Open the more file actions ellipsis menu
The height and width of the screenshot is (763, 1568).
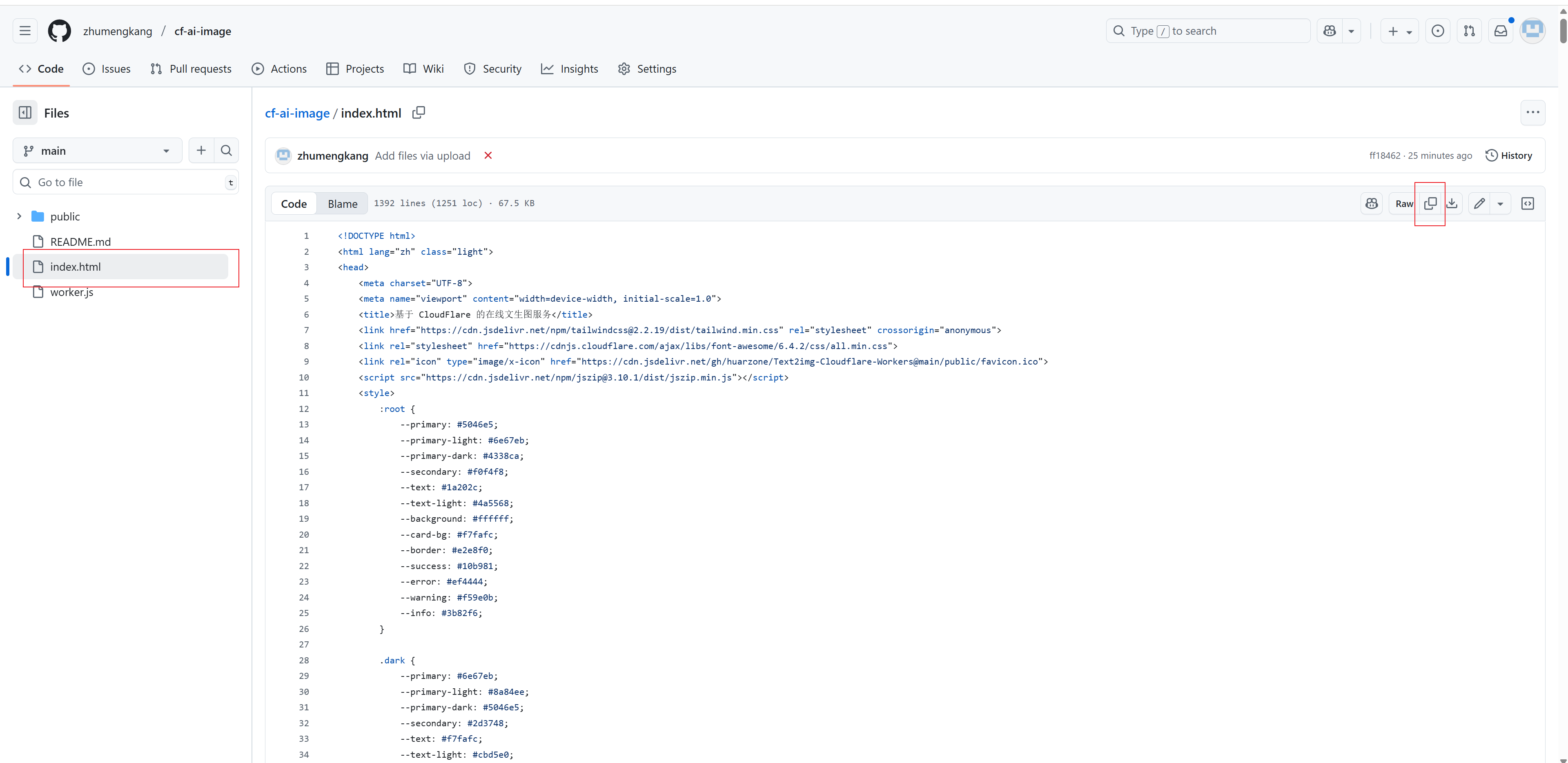(1532, 113)
